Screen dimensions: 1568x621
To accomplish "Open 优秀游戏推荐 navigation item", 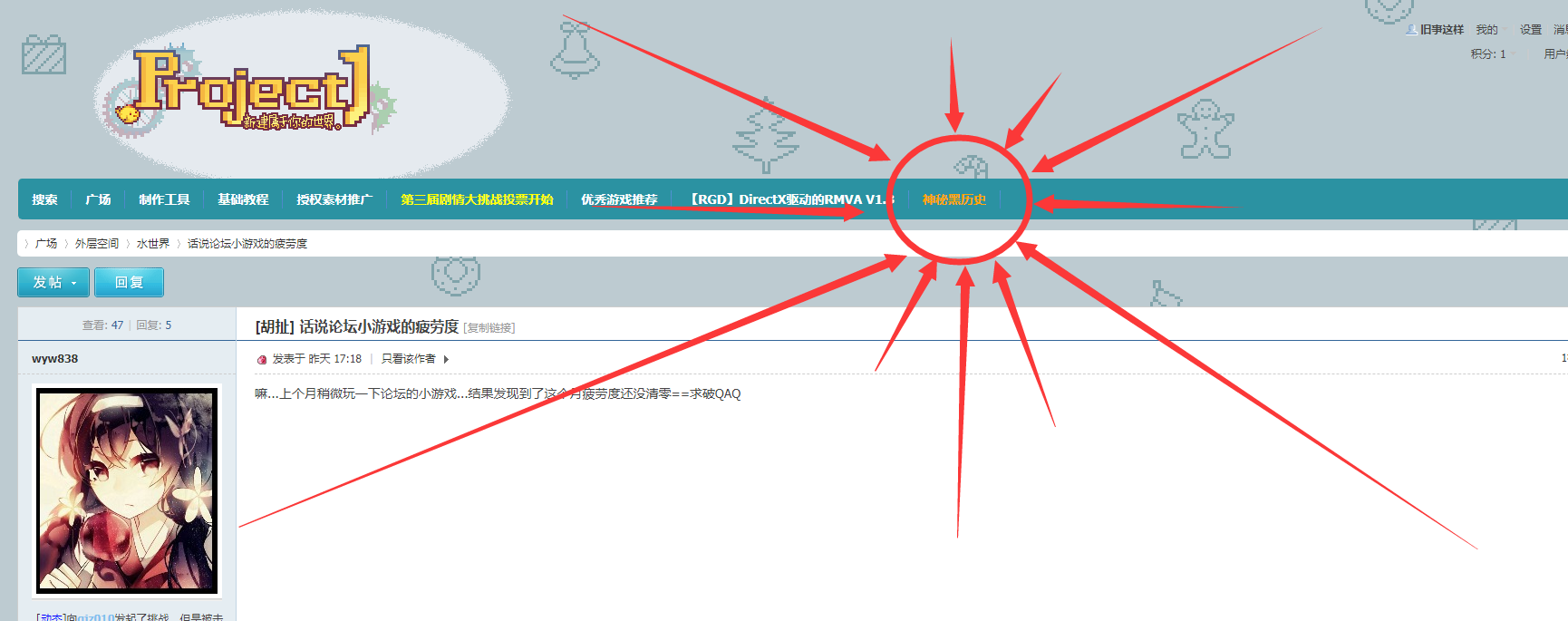I will click(x=619, y=199).
